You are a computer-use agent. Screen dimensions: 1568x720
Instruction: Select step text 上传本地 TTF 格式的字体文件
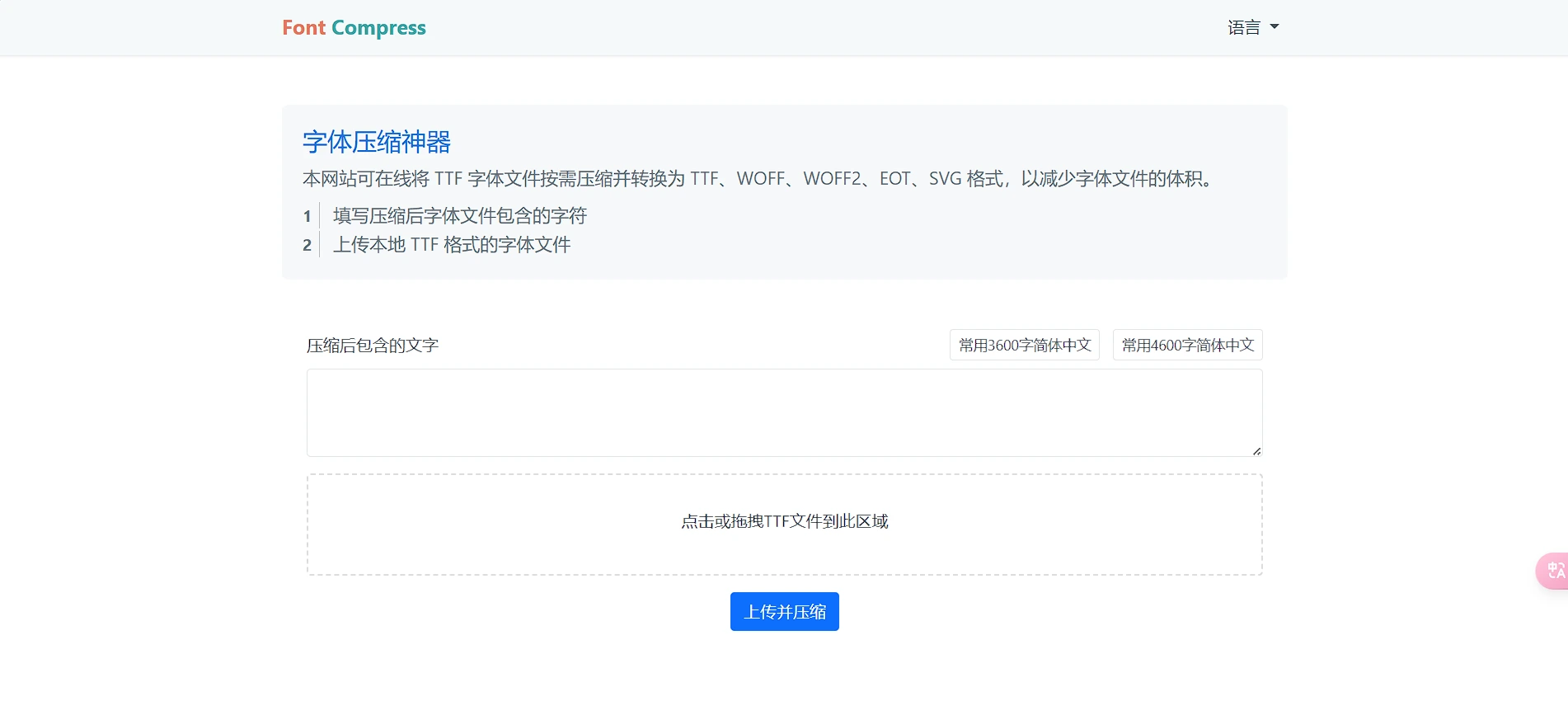click(452, 245)
